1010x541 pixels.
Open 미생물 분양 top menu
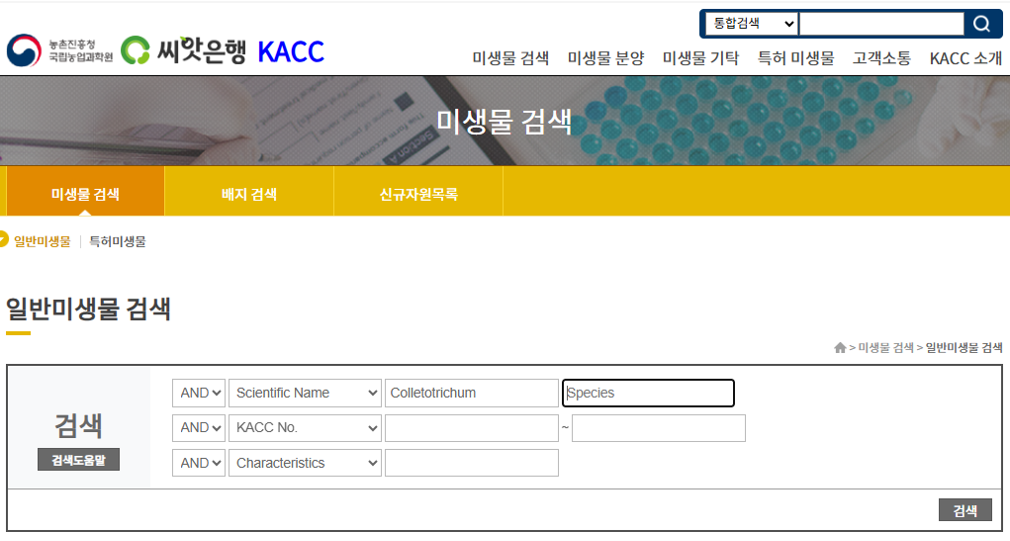point(605,58)
